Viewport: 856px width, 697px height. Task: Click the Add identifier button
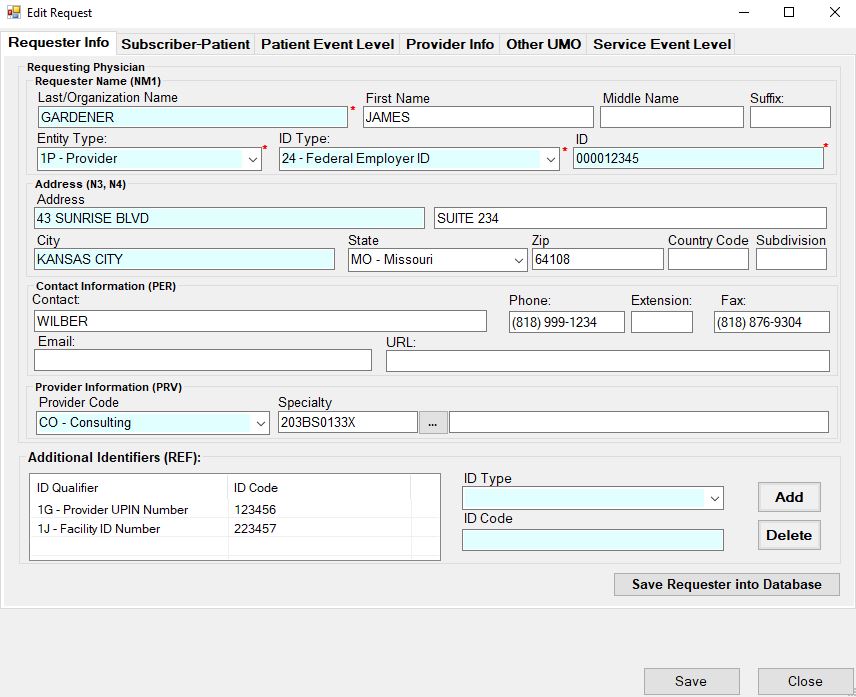789,497
